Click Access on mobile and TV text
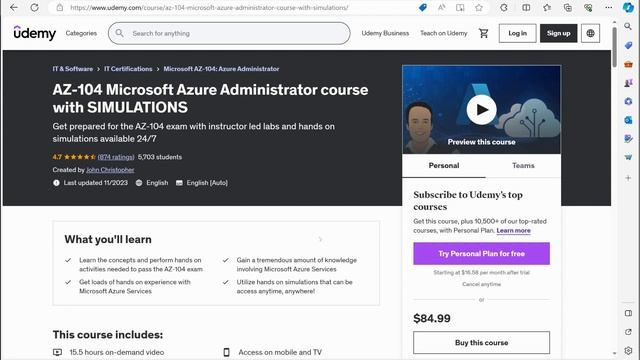 280,352
